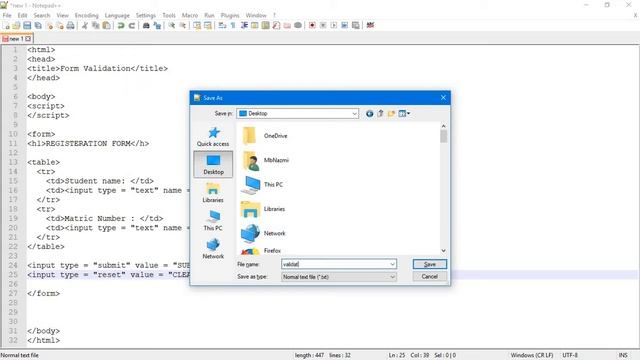Image resolution: width=640 pixels, height=360 pixels.
Task: Open the Search menu
Action: point(42,15)
